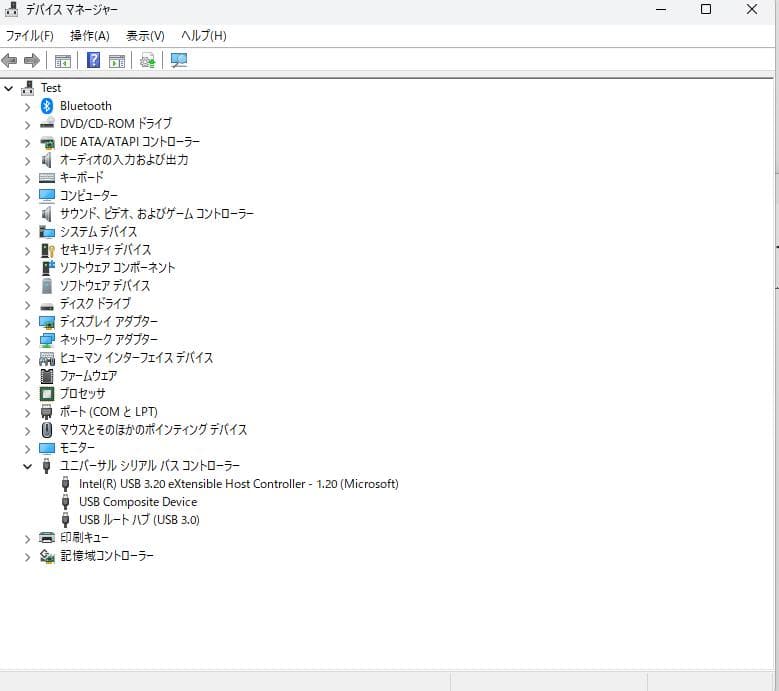Select the DVD/CD-ROM ドライブ label

click(x=116, y=124)
